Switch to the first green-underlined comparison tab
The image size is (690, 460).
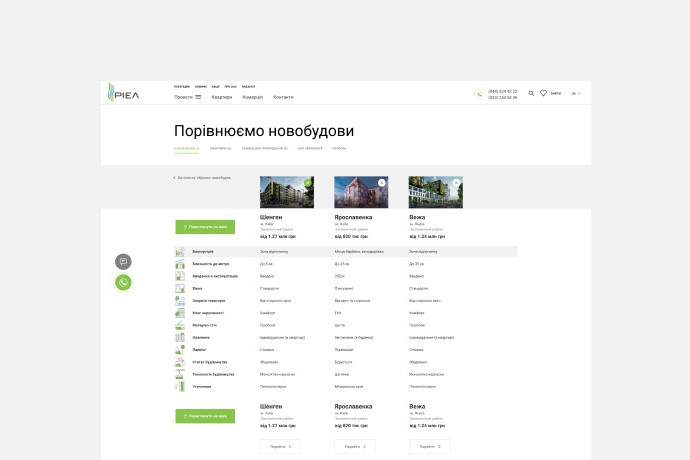pos(186,148)
